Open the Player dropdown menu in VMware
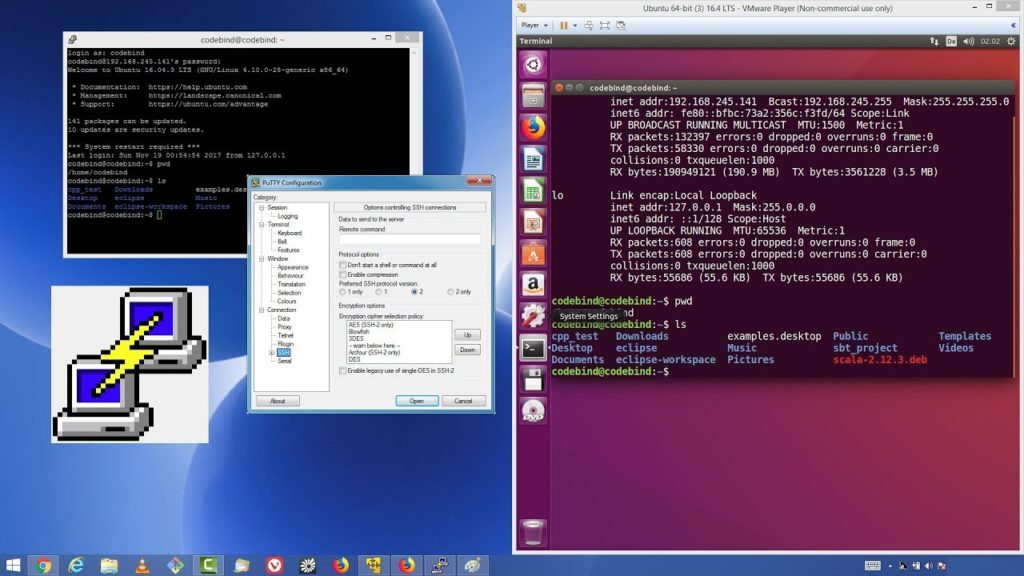The height and width of the screenshot is (576, 1024). pyautogui.click(x=534, y=25)
